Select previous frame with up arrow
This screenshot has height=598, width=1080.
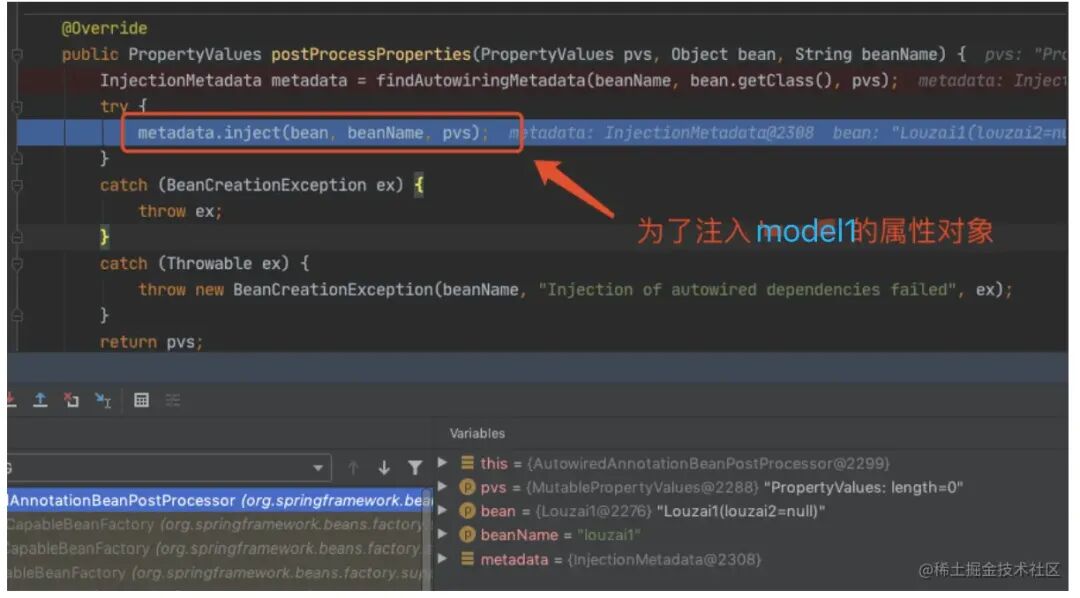coord(353,468)
